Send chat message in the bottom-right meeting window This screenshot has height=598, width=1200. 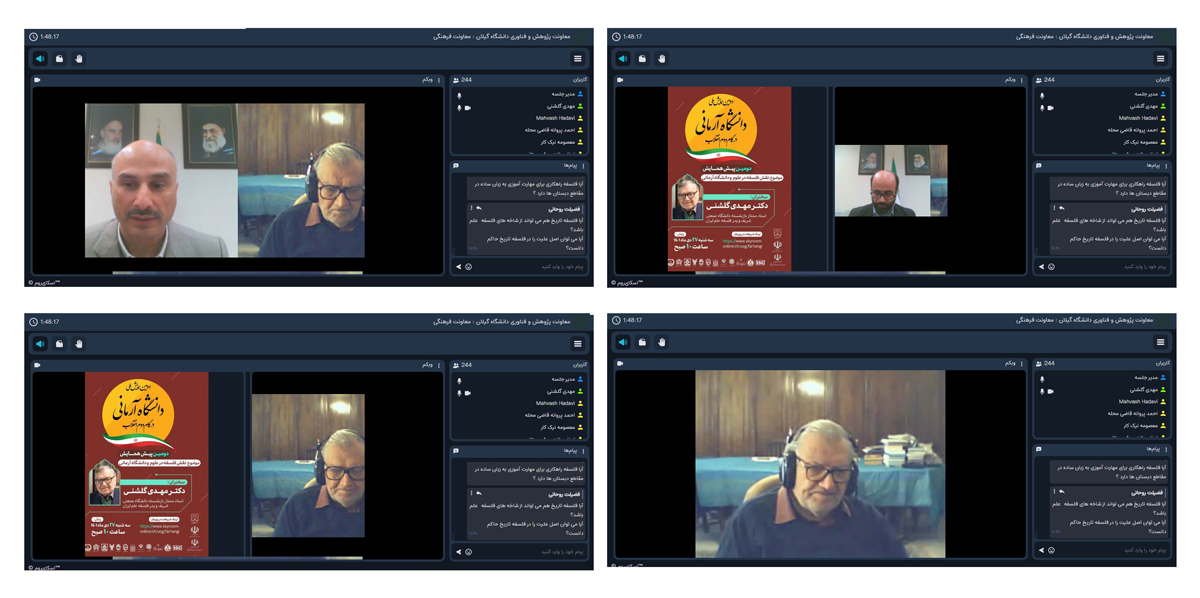pyautogui.click(x=1041, y=550)
